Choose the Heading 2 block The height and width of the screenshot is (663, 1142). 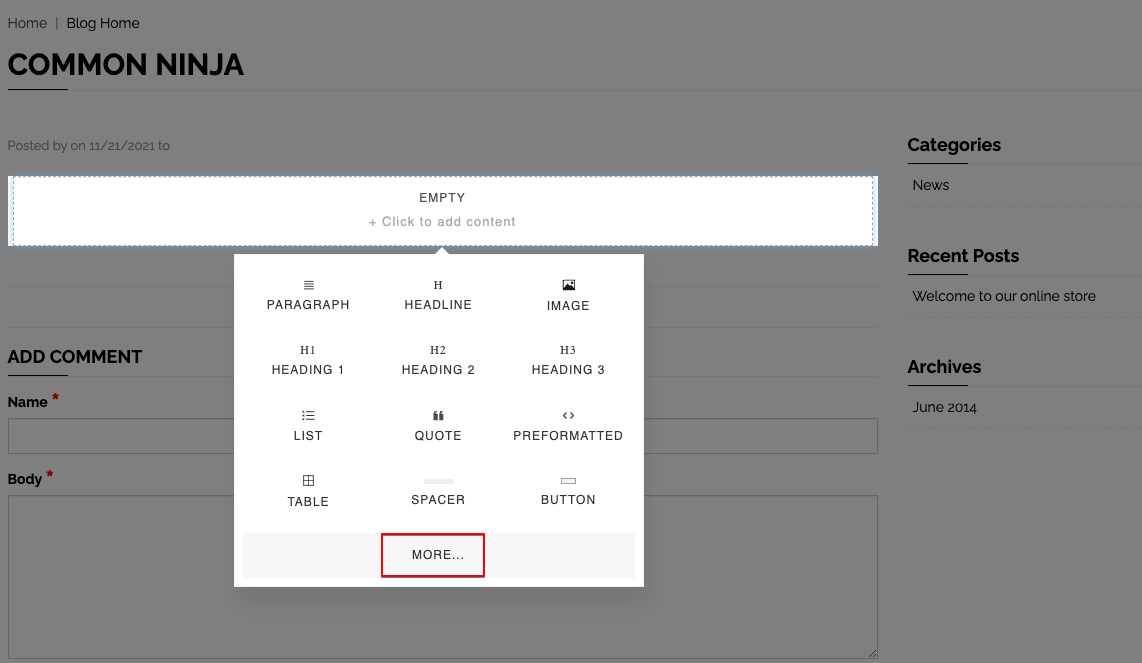(438, 360)
